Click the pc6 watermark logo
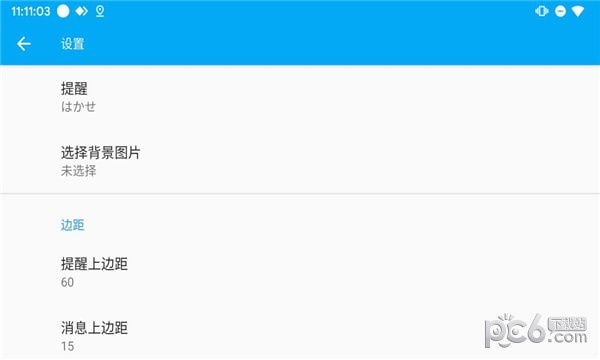This screenshot has width=600, height=360. (x=536, y=331)
